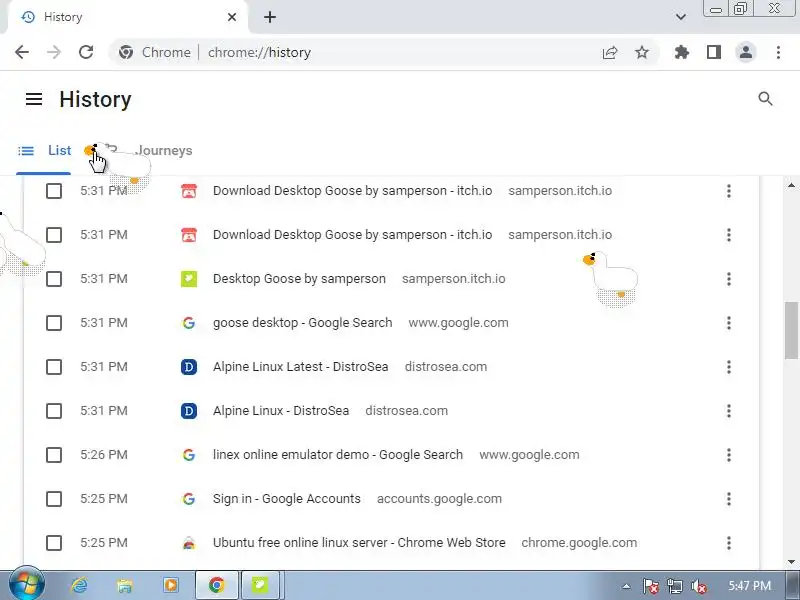Check the Desktop Goose by samperson entry

pos(54,279)
